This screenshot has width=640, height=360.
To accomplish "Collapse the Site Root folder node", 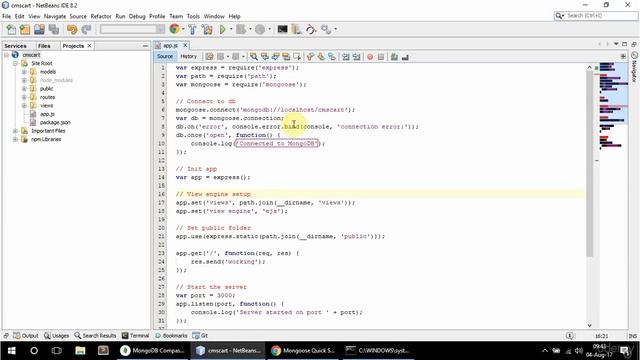I will pos(15,63).
